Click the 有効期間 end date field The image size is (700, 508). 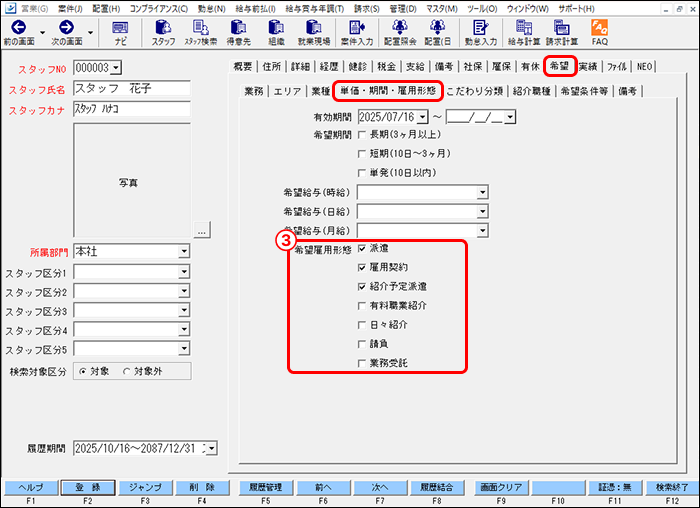[476, 117]
